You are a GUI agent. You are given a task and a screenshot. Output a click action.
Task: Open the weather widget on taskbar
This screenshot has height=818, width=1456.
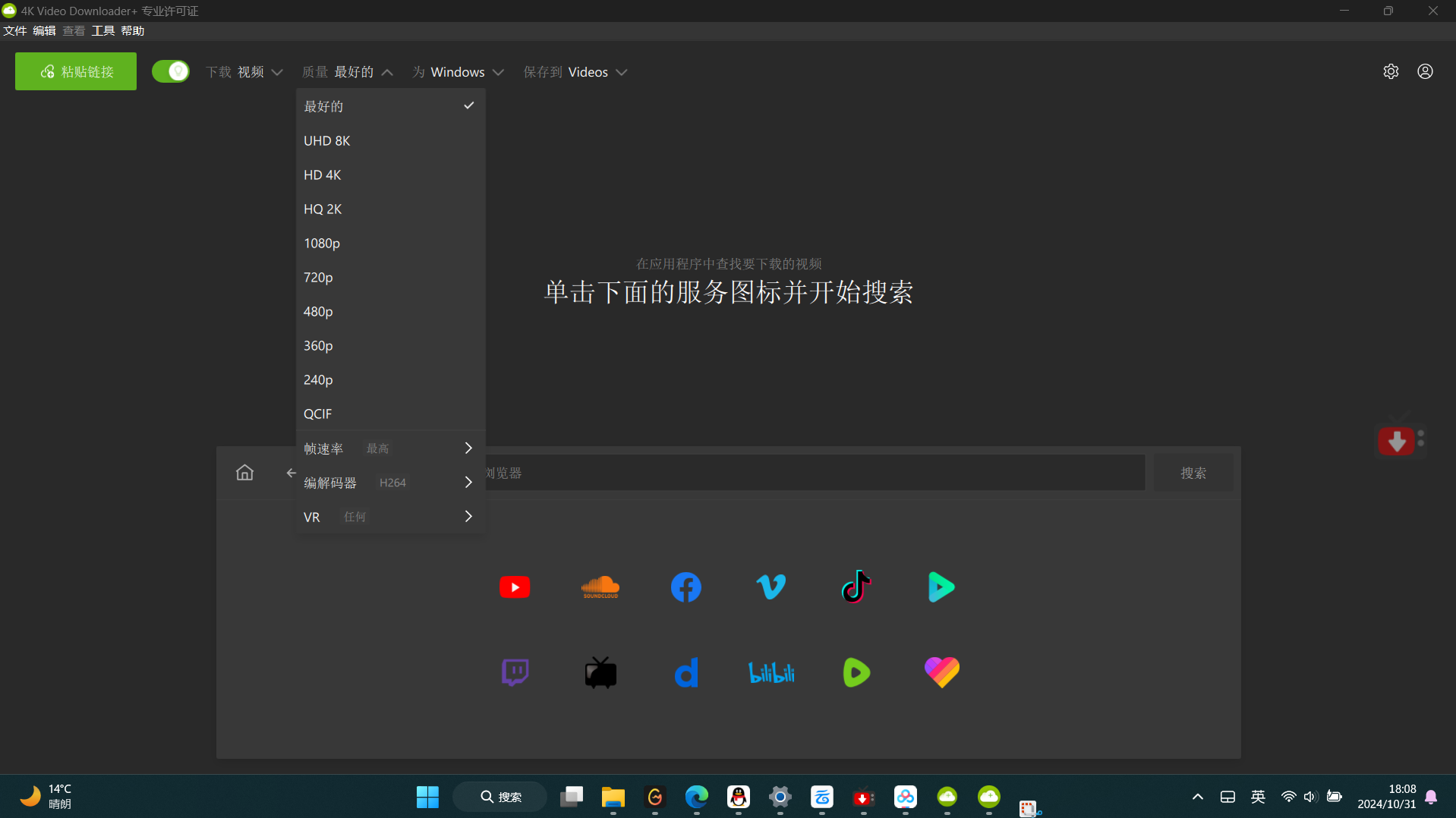[46, 797]
